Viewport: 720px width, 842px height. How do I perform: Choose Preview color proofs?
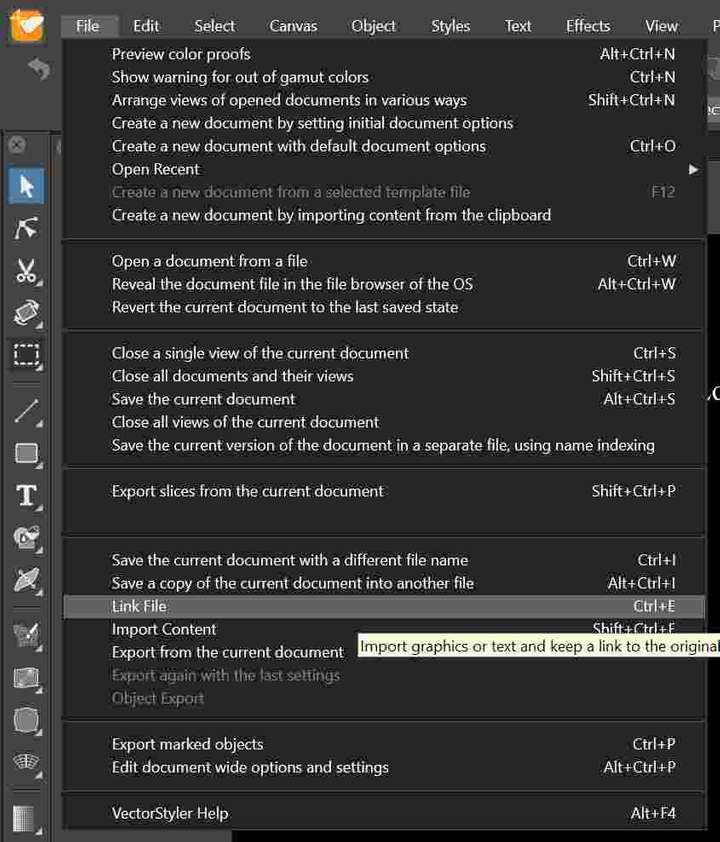384,54
